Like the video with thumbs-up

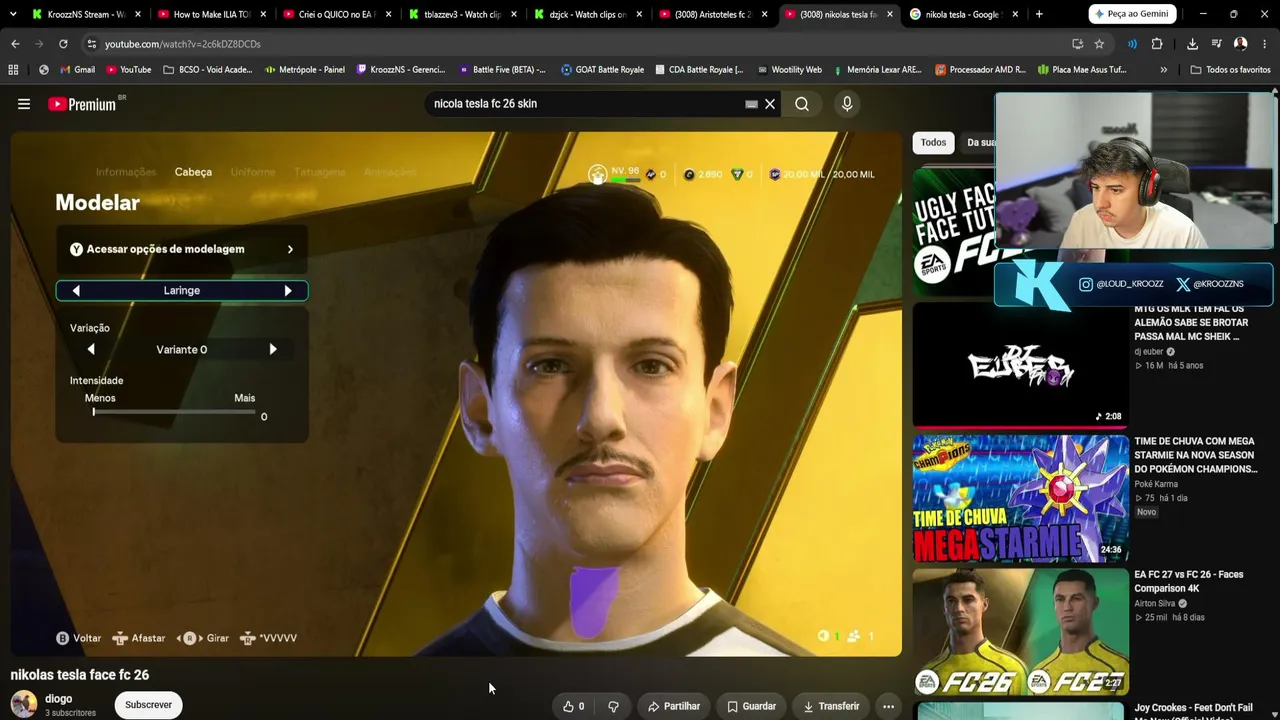574,706
